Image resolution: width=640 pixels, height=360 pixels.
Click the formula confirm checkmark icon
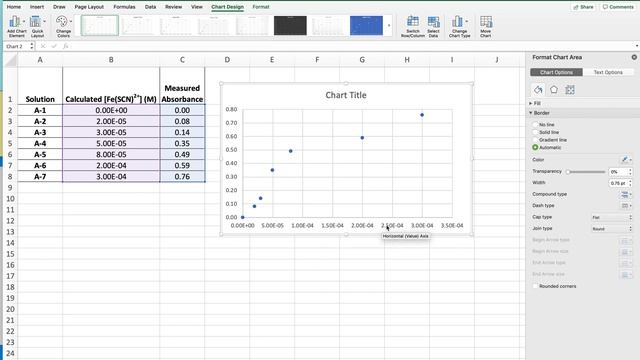[x=54, y=46]
